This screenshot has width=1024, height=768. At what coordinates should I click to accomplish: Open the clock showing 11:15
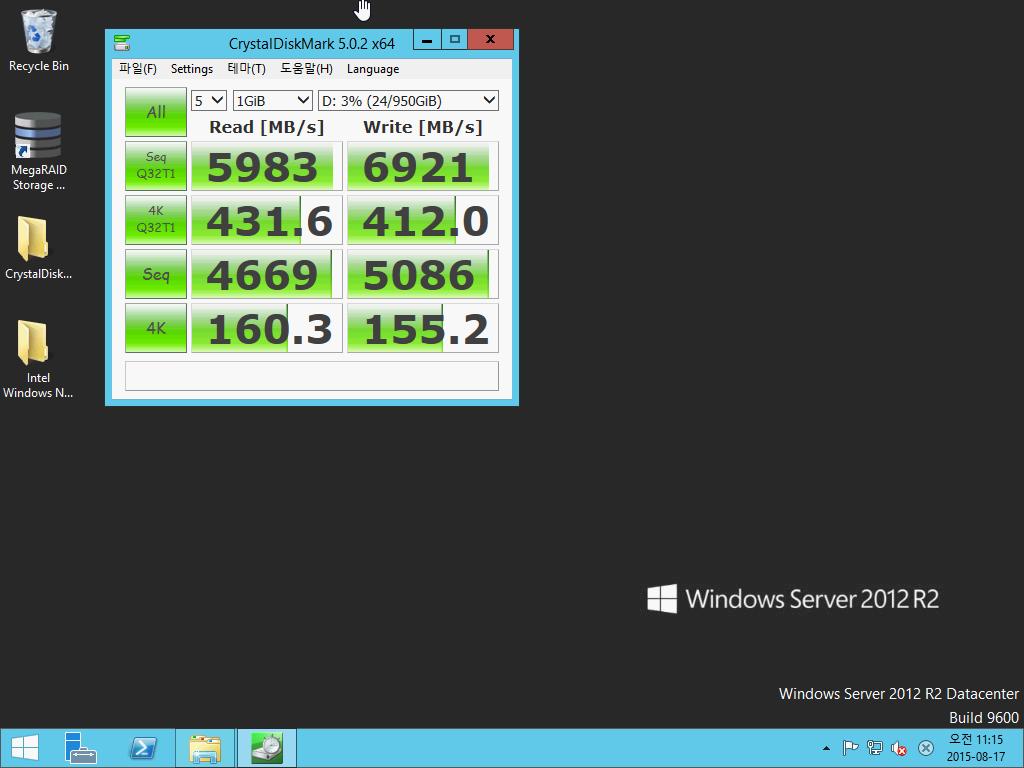tap(976, 748)
